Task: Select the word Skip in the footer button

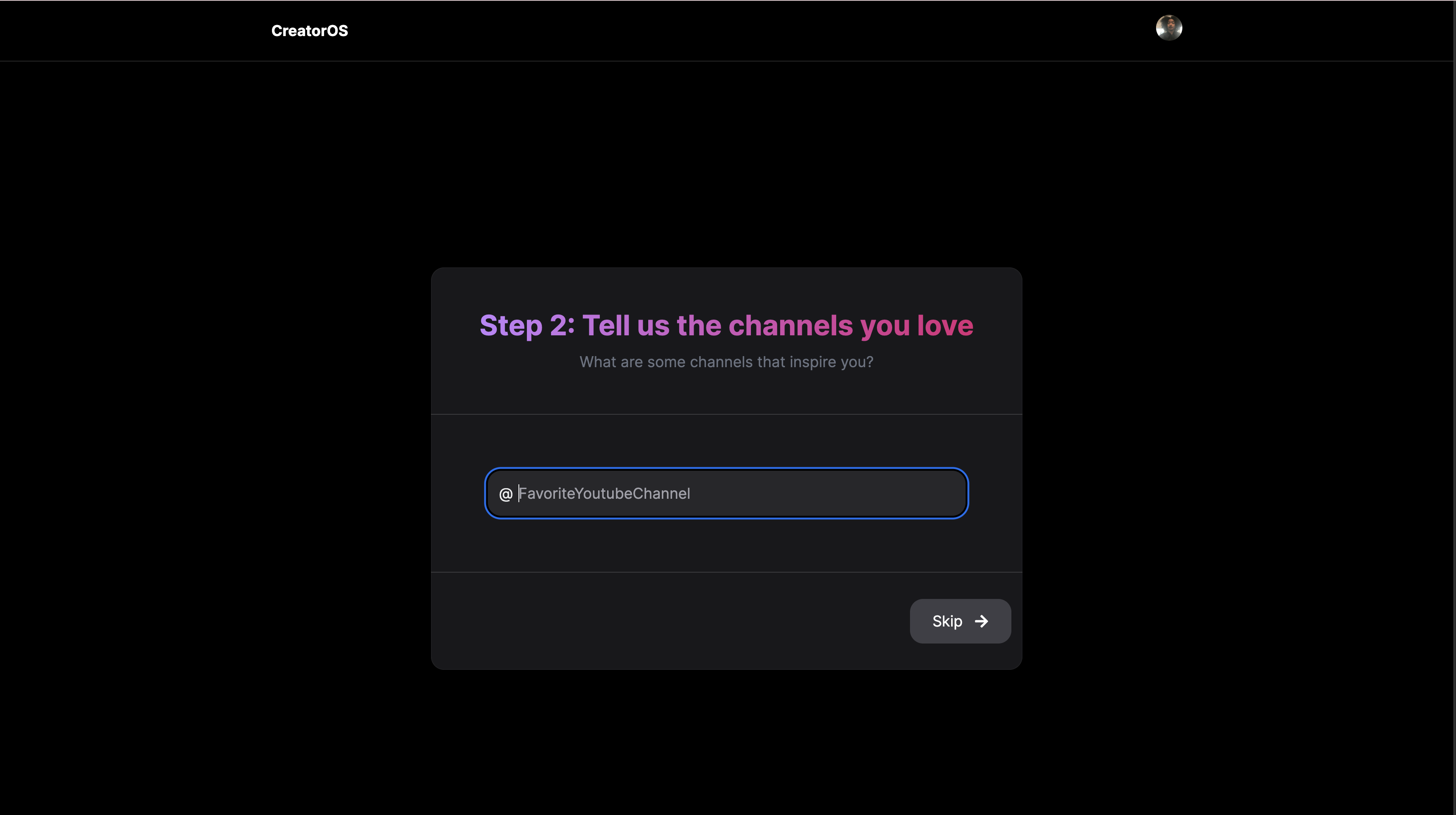Action: [947, 621]
